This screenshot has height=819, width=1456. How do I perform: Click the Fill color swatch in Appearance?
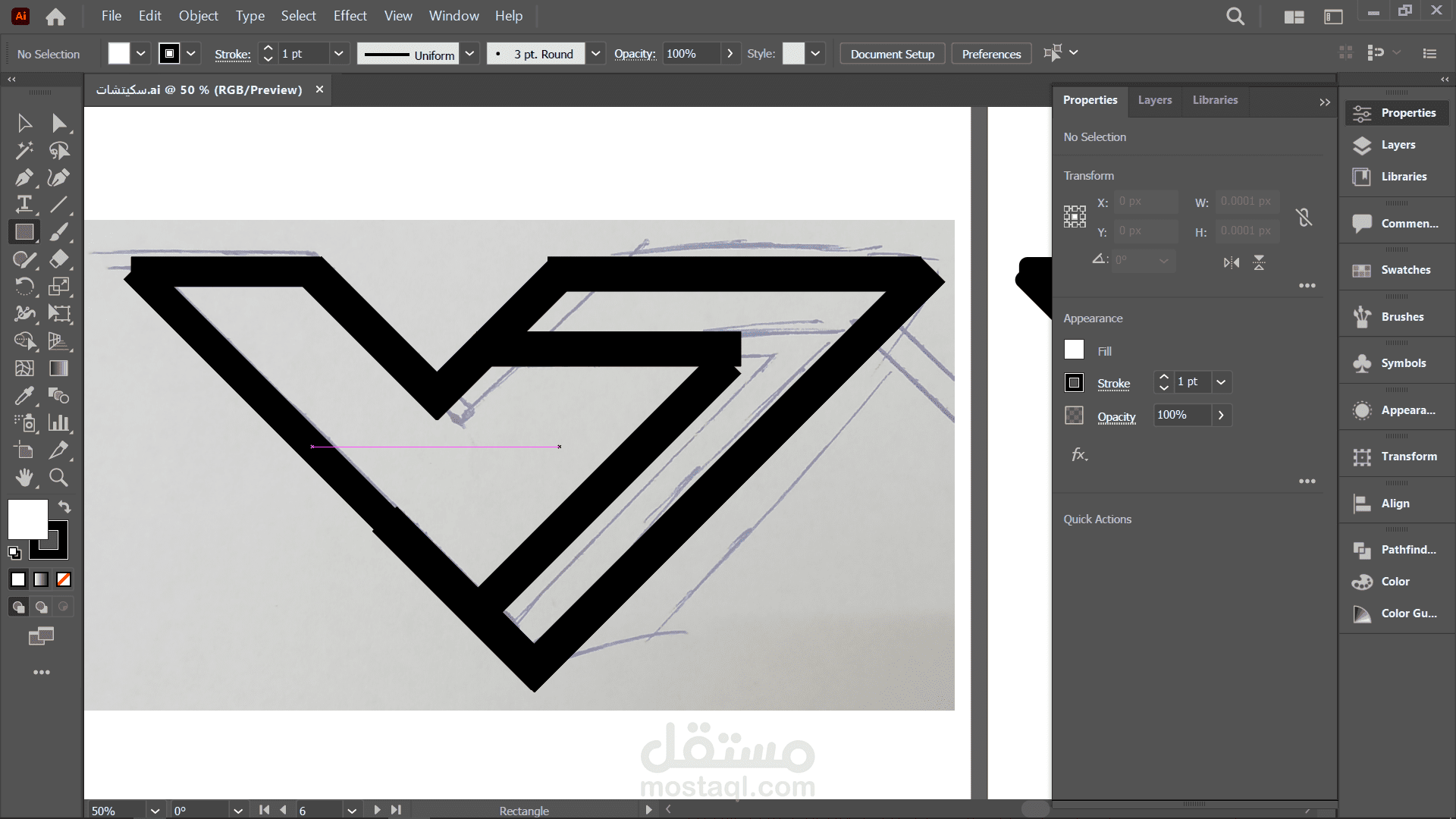[x=1074, y=350]
